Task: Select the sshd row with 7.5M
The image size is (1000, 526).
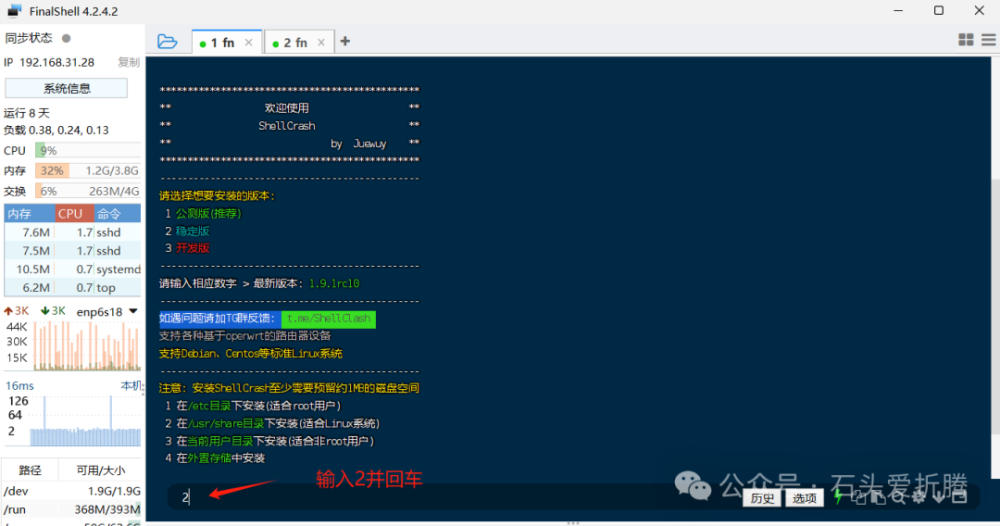Action: pyautogui.click(x=73, y=251)
